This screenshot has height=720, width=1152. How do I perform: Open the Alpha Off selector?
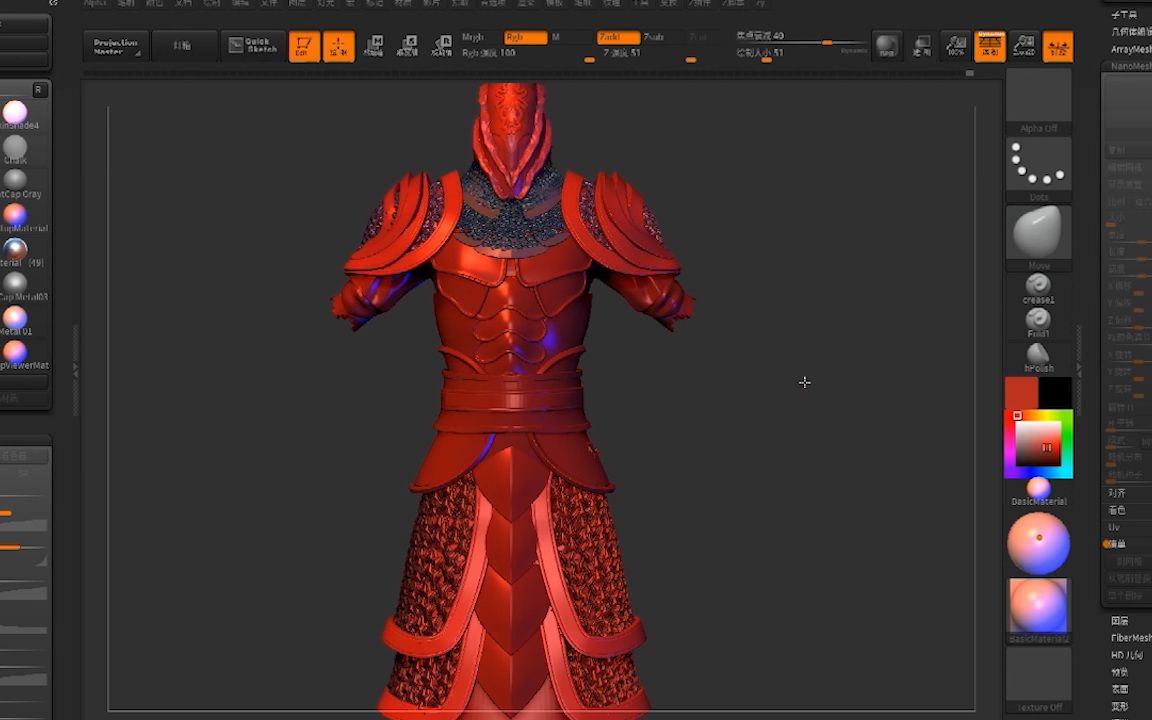[x=1038, y=100]
